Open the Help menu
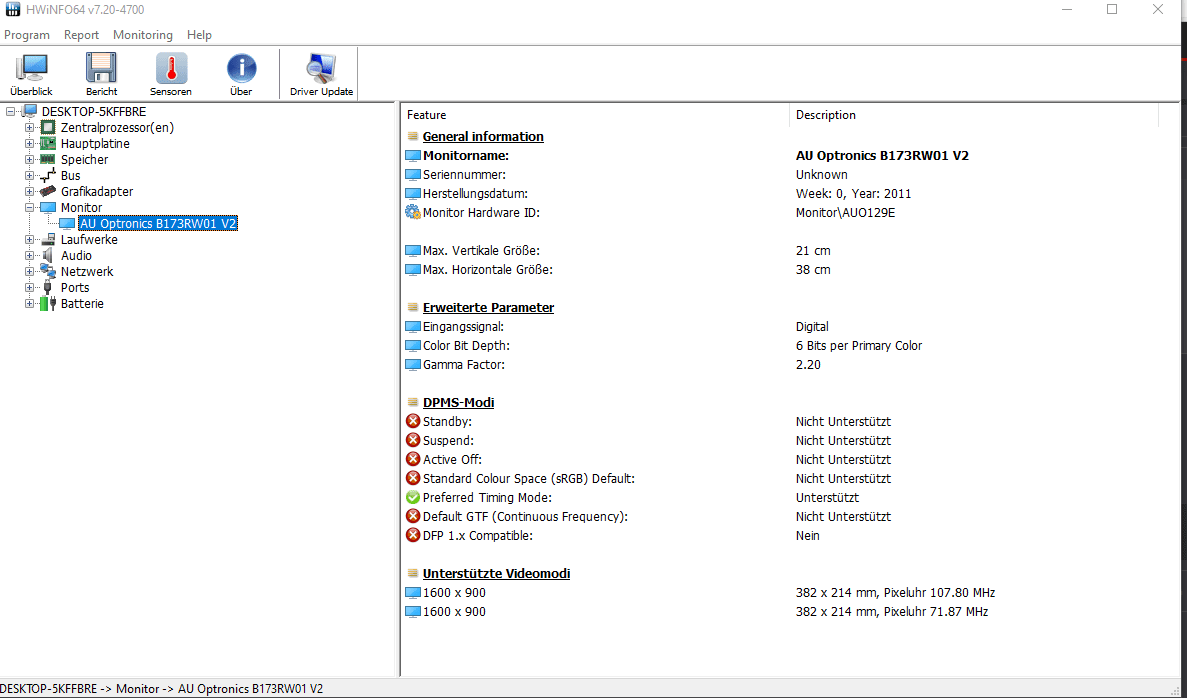This screenshot has width=1187, height=698. tap(199, 35)
